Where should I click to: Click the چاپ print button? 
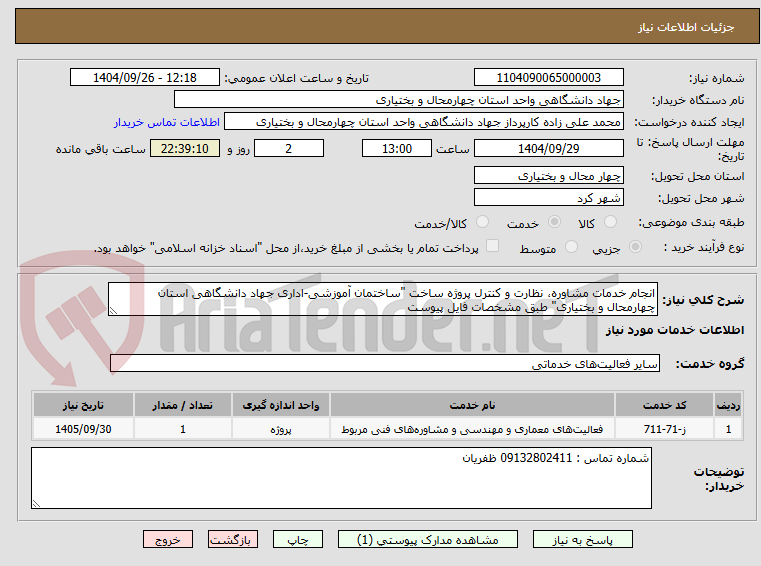click(x=298, y=539)
